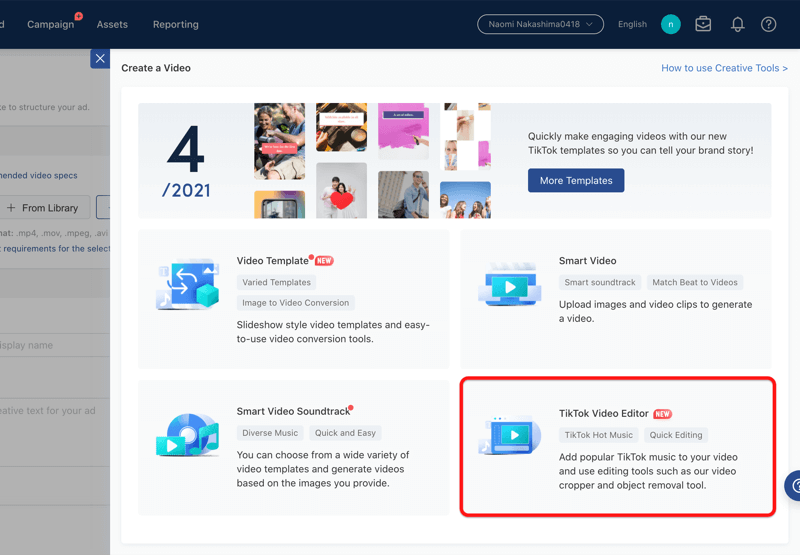Viewport: 800px width, 555px height.
Task: Select the Video Template icon
Action: [x=188, y=284]
